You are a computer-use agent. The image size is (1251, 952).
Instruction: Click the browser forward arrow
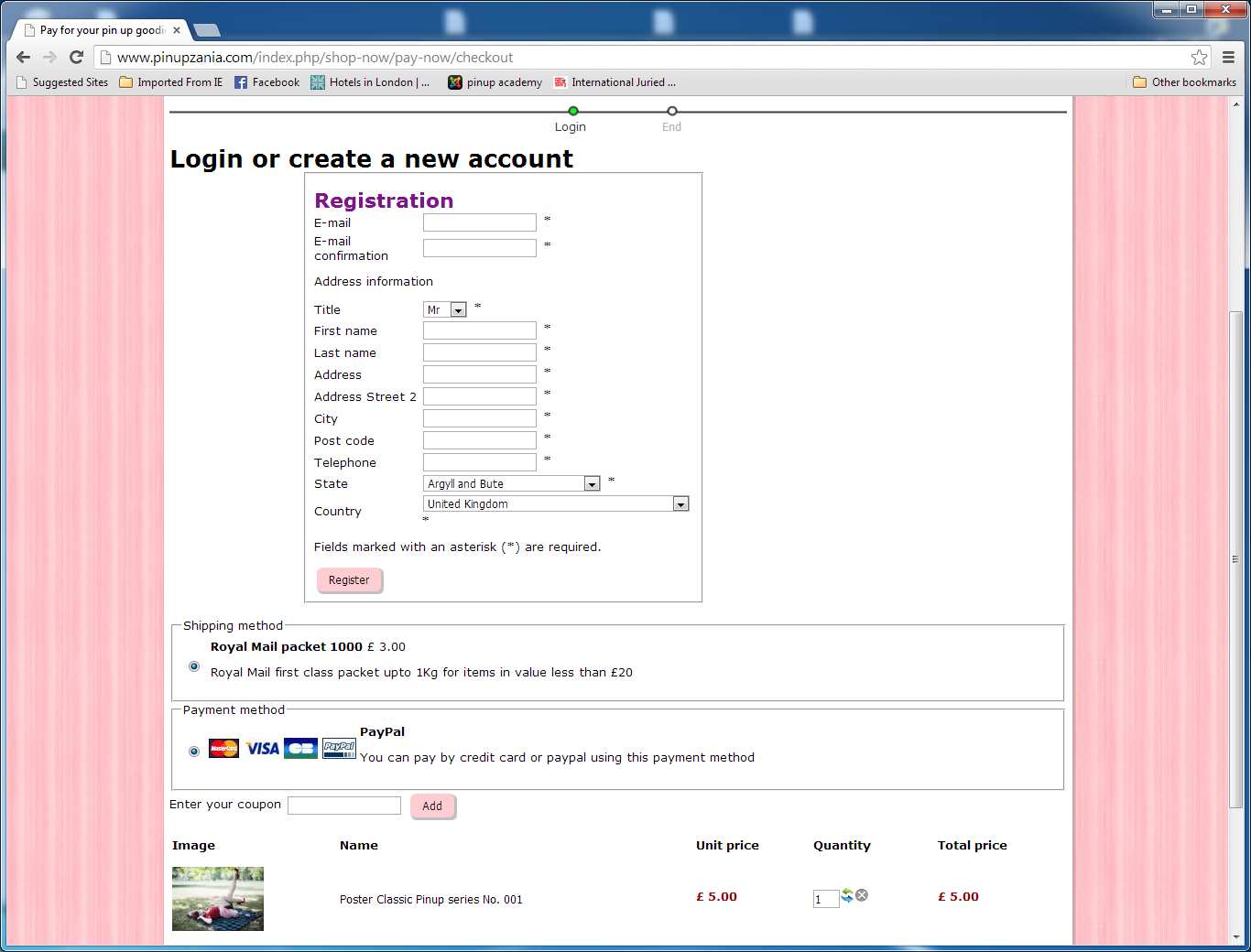[x=50, y=57]
